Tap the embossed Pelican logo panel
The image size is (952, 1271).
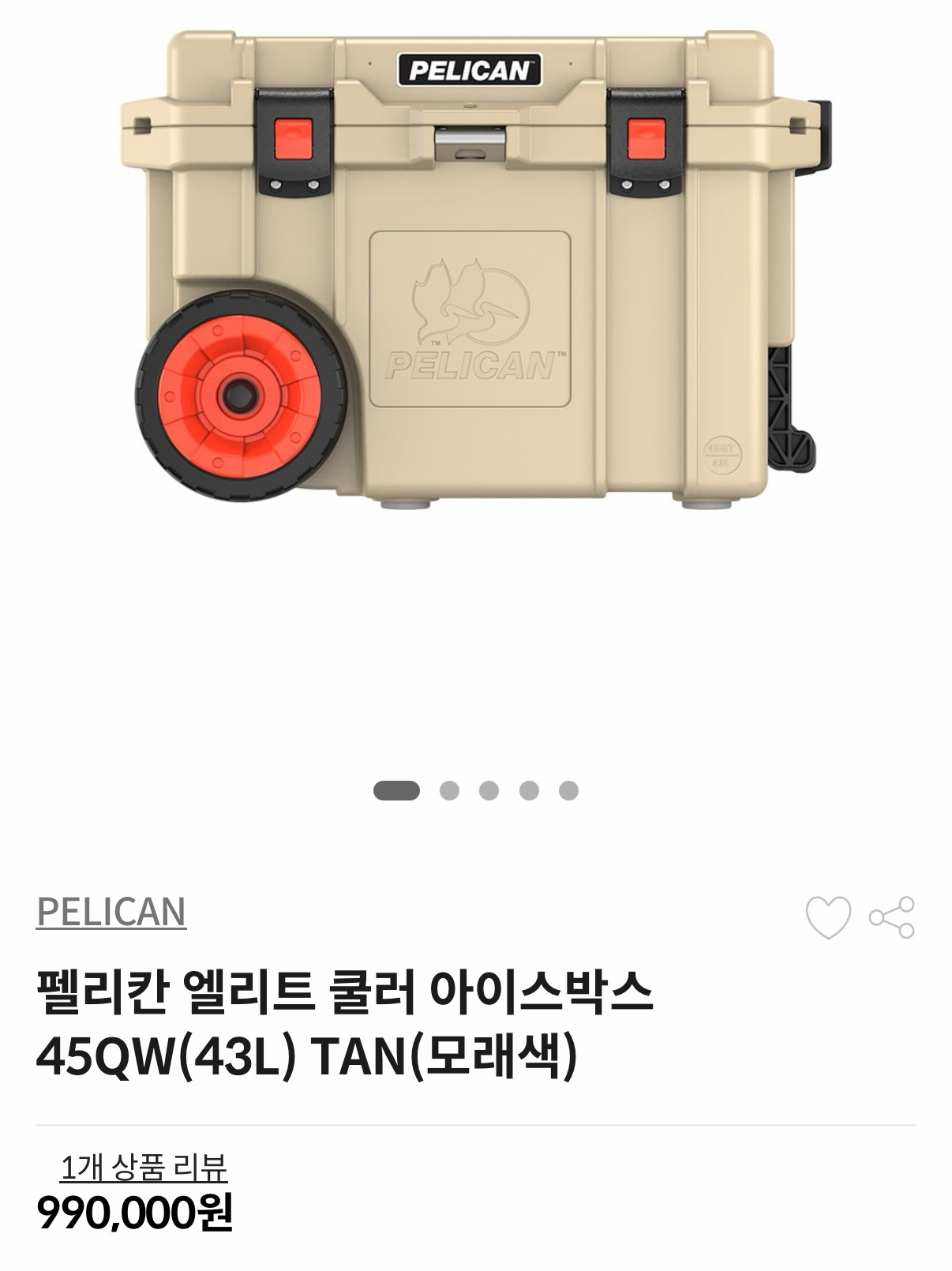pos(470,319)
